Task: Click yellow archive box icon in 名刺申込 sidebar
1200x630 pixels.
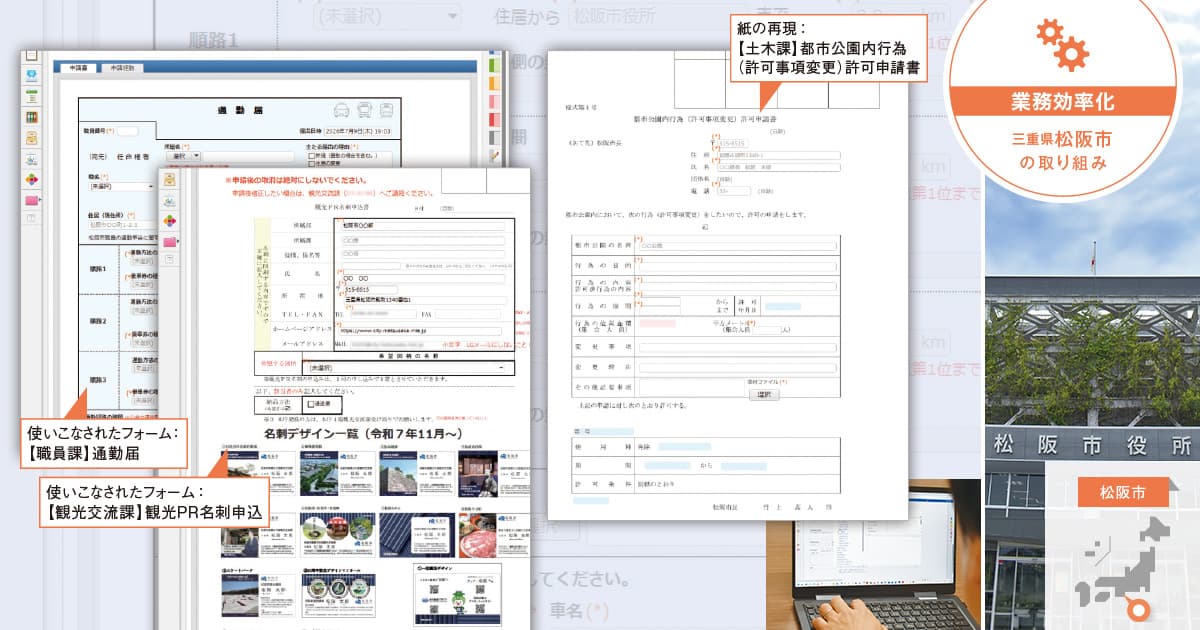Action: coord(169,180)
